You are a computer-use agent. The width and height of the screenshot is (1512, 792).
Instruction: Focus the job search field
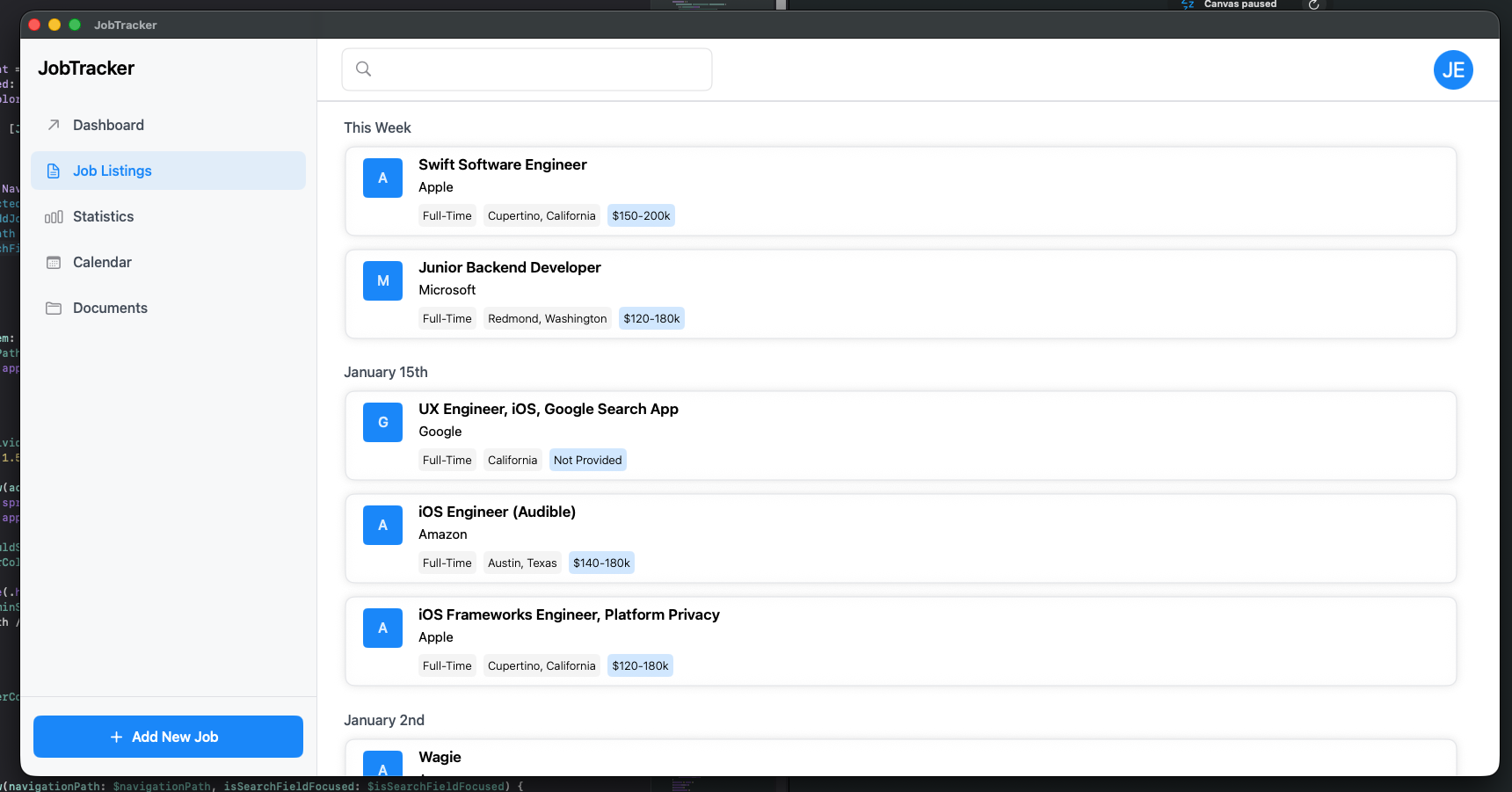click(527, 69)
